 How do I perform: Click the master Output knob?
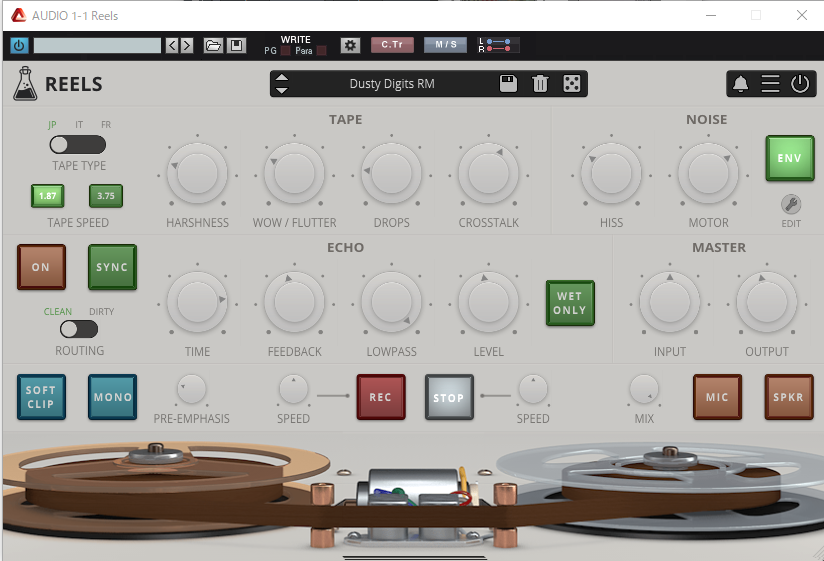pyautogui.click(x=767, y=302)
